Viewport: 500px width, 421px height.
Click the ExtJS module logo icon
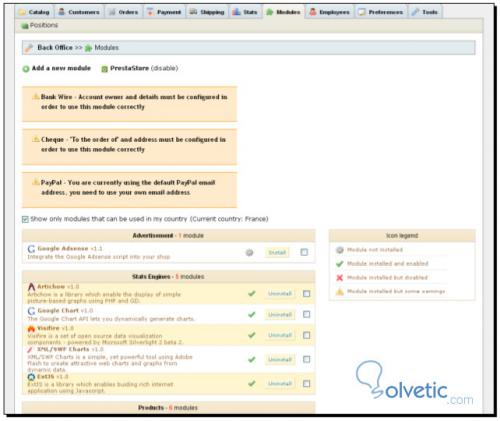coord(31,377)
